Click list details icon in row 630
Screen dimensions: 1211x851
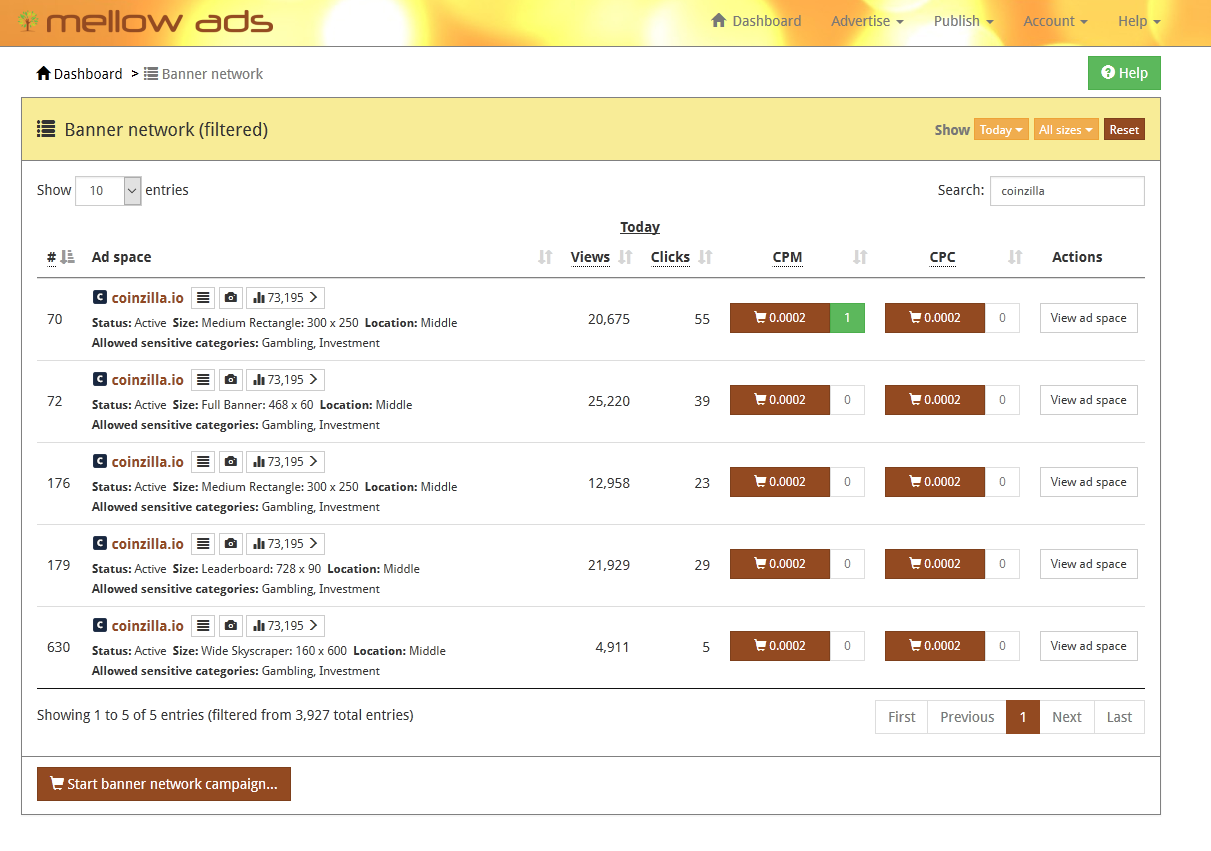click(203, 625)
